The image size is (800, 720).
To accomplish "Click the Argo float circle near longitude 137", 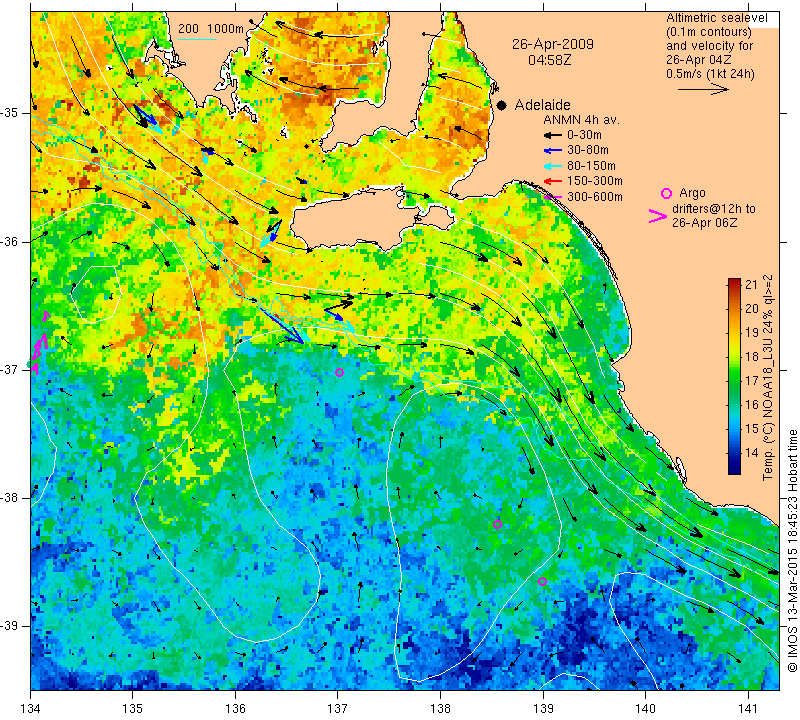I will 339,373.
